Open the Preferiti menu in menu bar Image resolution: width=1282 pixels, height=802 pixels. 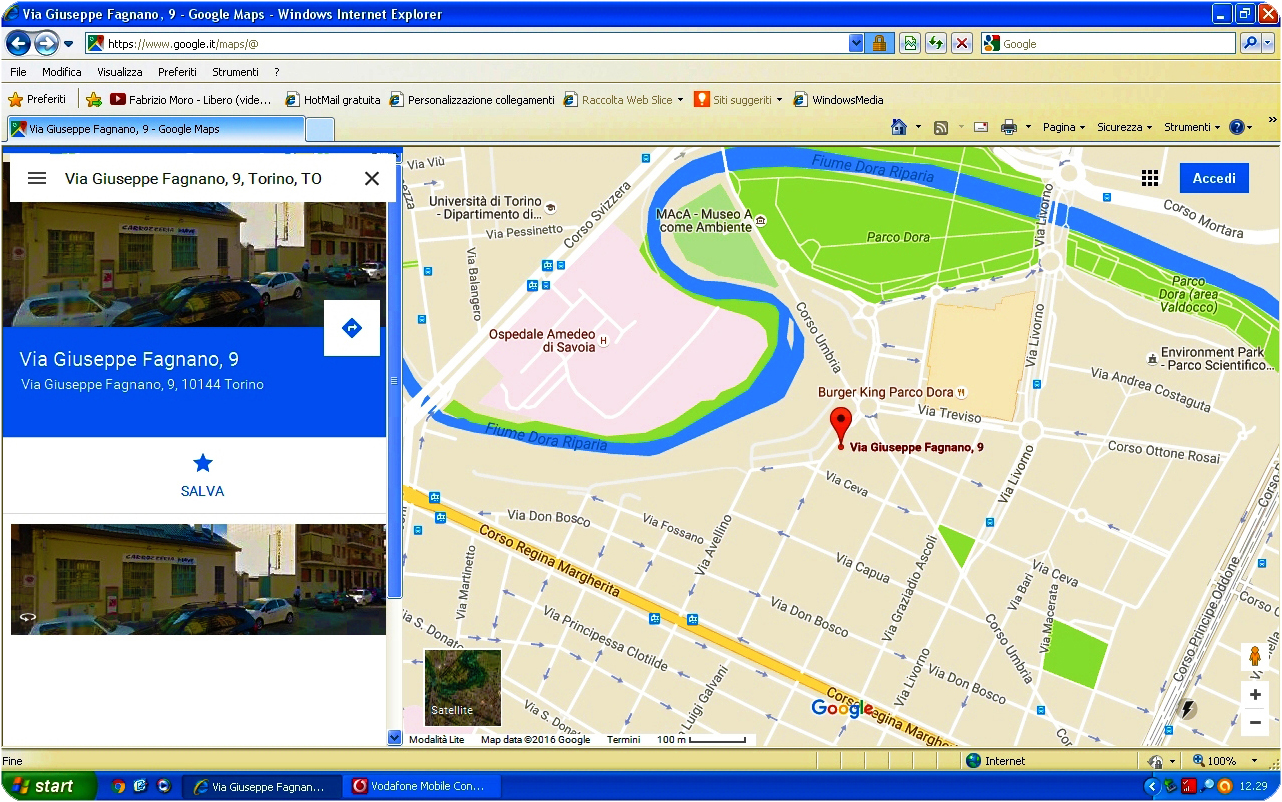pyautogui.click(x=177, y=72)
